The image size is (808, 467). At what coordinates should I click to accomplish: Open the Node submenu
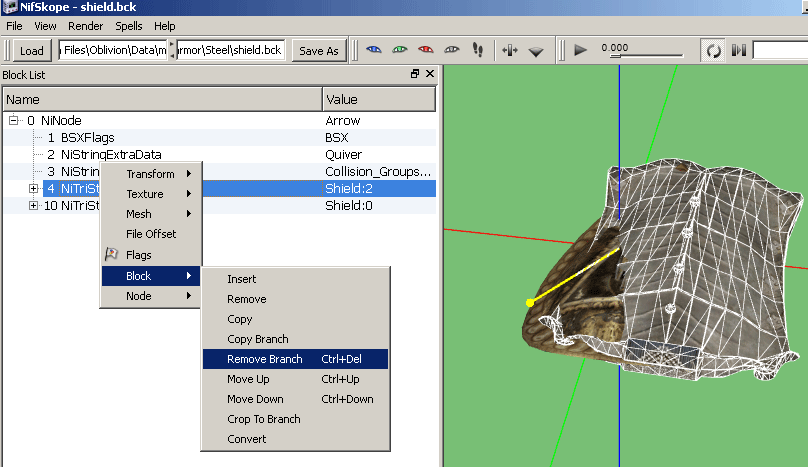pos(150,296)
